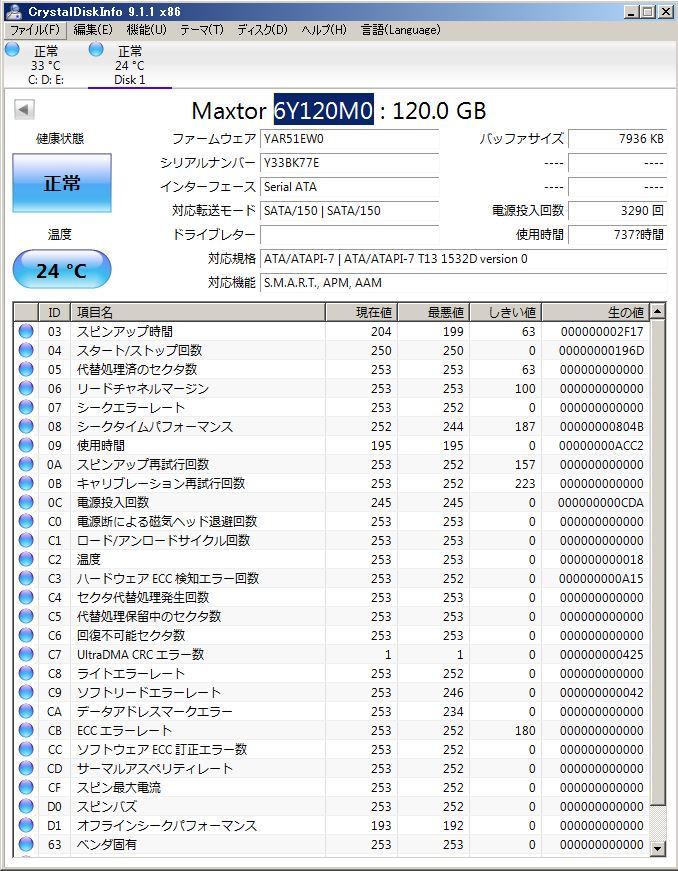Click the 対応機能 field S.M.A.R.T., APM, AAM
Screen dimensions: 678x871
463,283
